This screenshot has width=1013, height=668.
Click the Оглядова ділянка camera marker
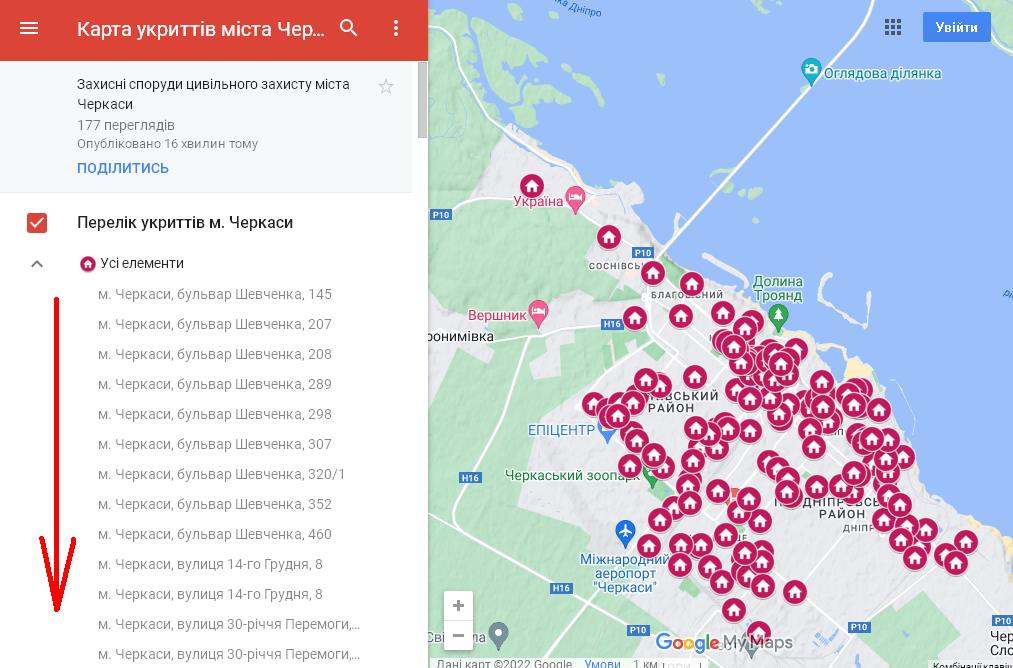(812, 70)
